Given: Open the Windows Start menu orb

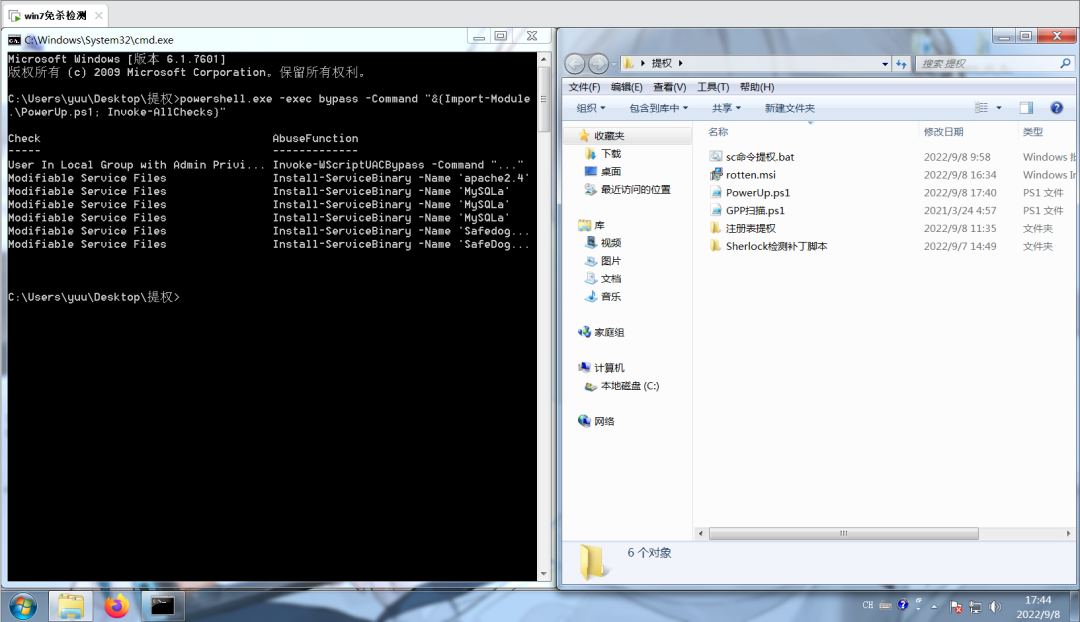Looking at the screenshot, I should [x=22, y=605].
